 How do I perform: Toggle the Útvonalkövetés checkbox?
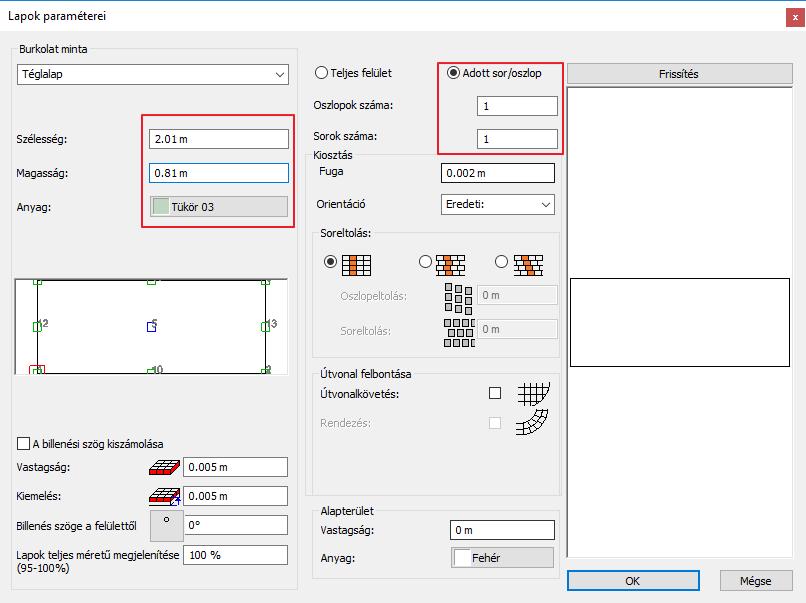(495, 393)
